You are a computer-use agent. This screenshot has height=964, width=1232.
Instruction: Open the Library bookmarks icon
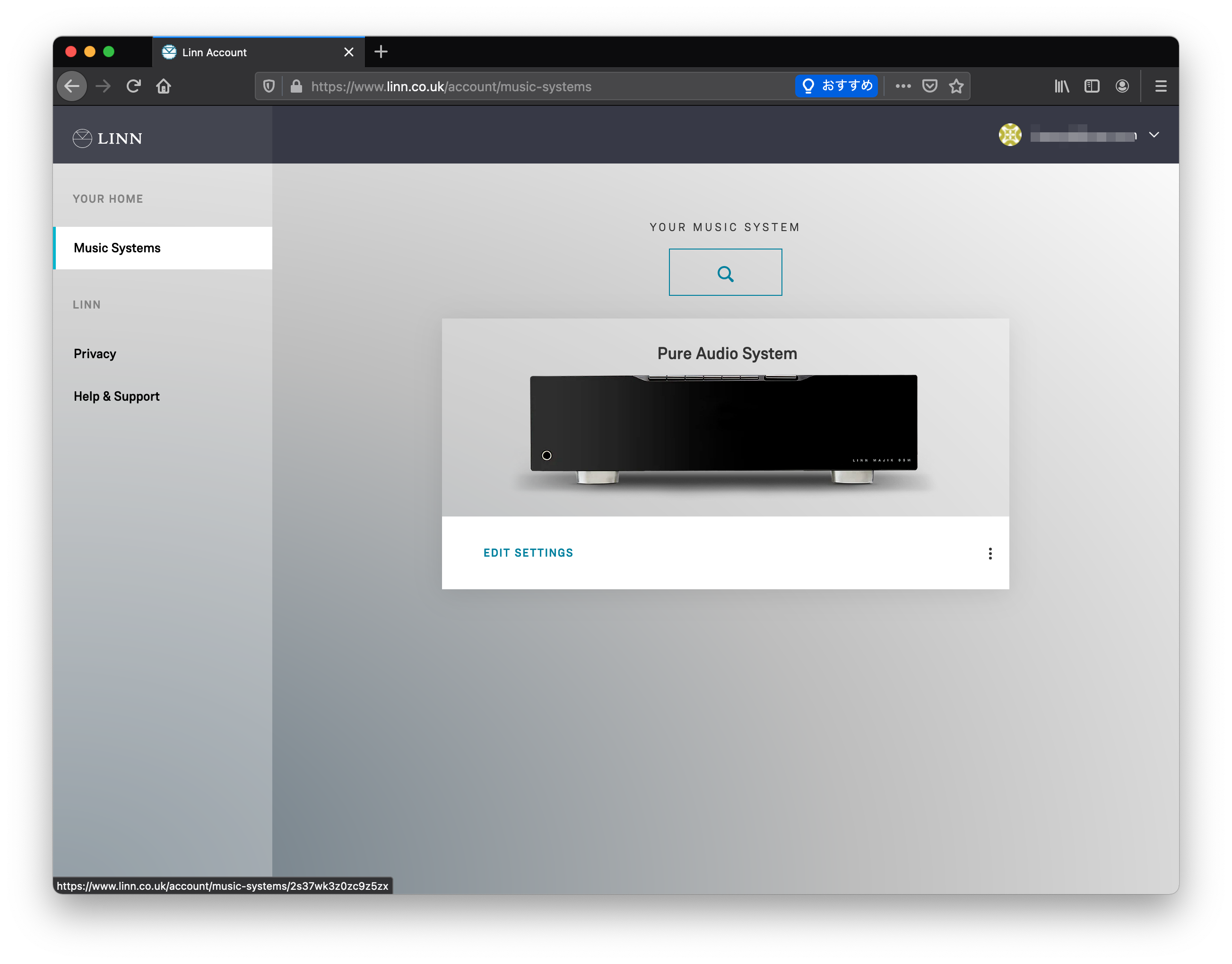click(1061, 86)
